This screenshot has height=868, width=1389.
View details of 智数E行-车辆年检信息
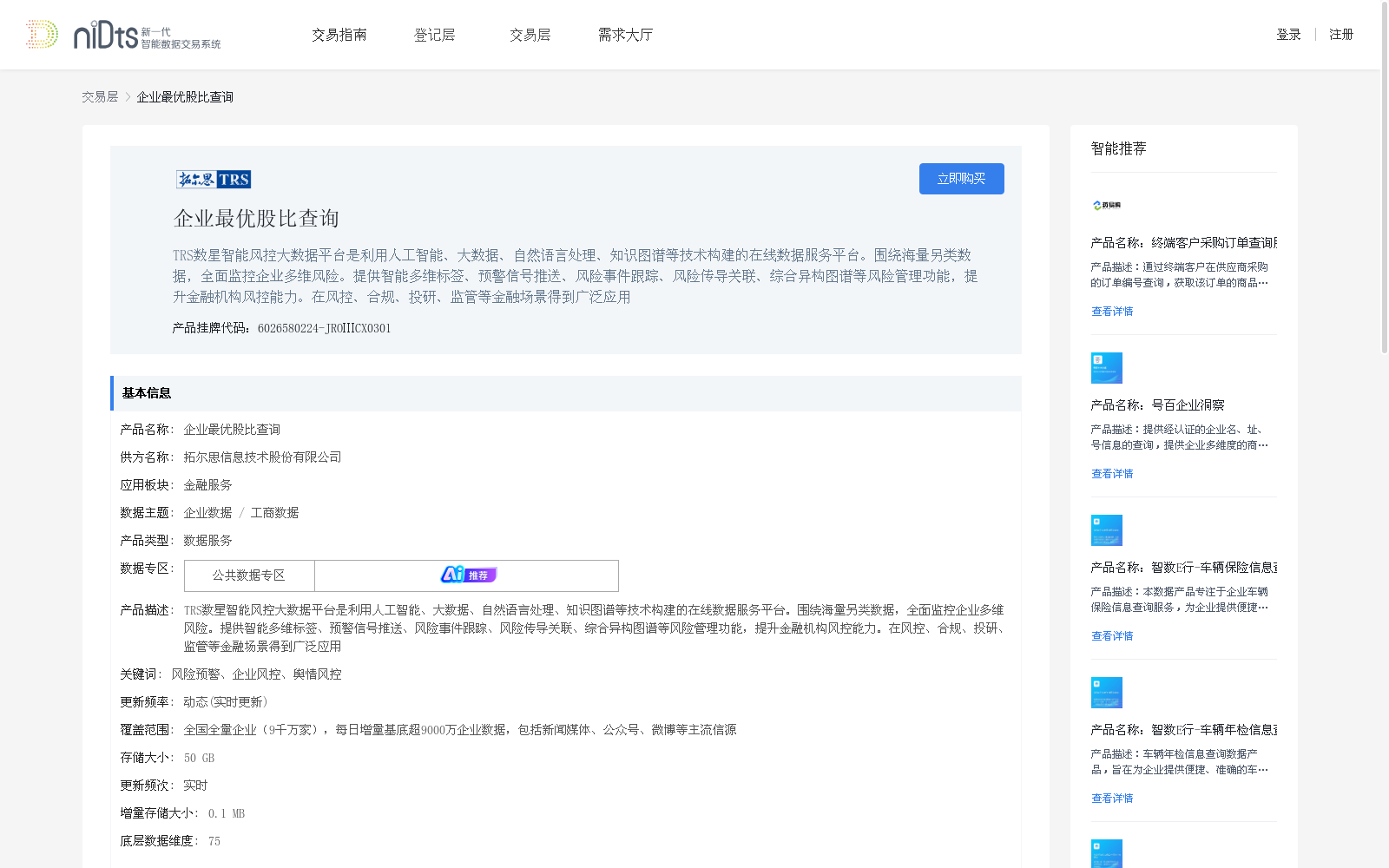tap(1112, 799)
